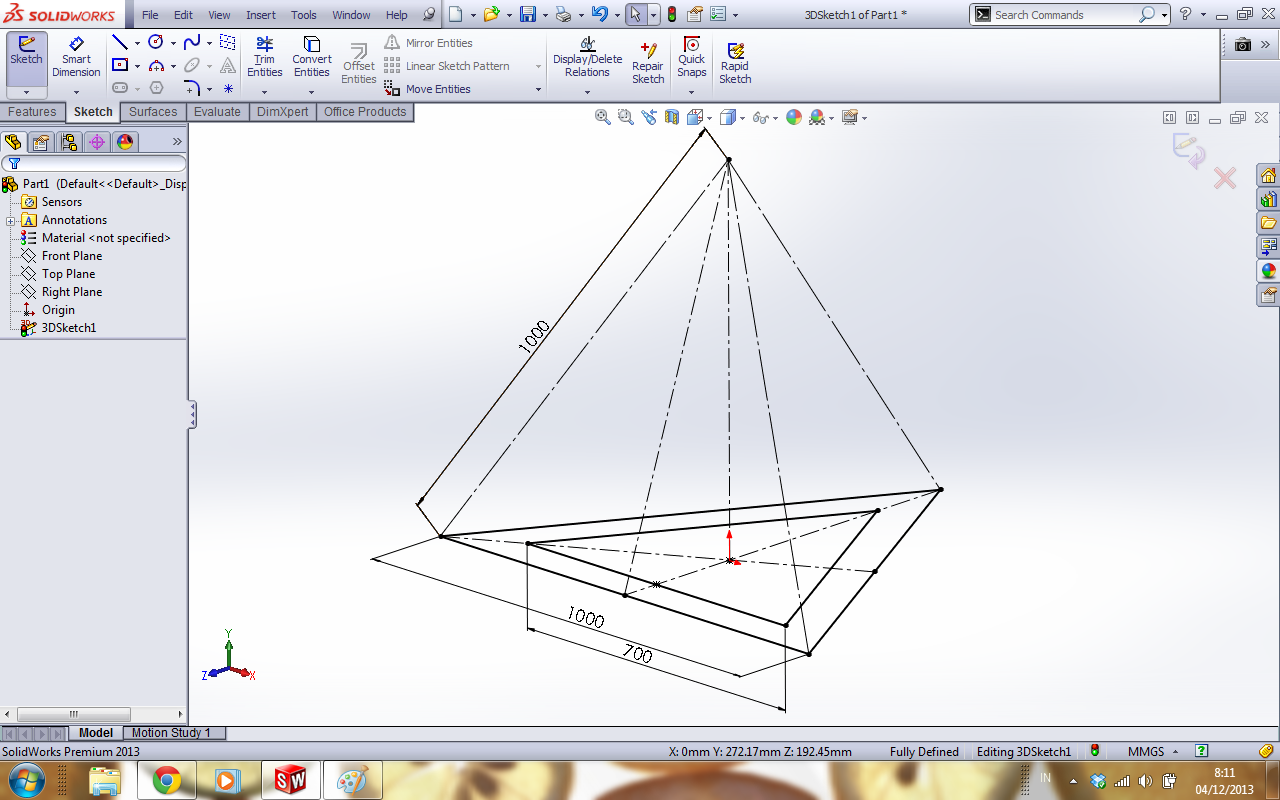Click Convert Entities

[311, 58]
